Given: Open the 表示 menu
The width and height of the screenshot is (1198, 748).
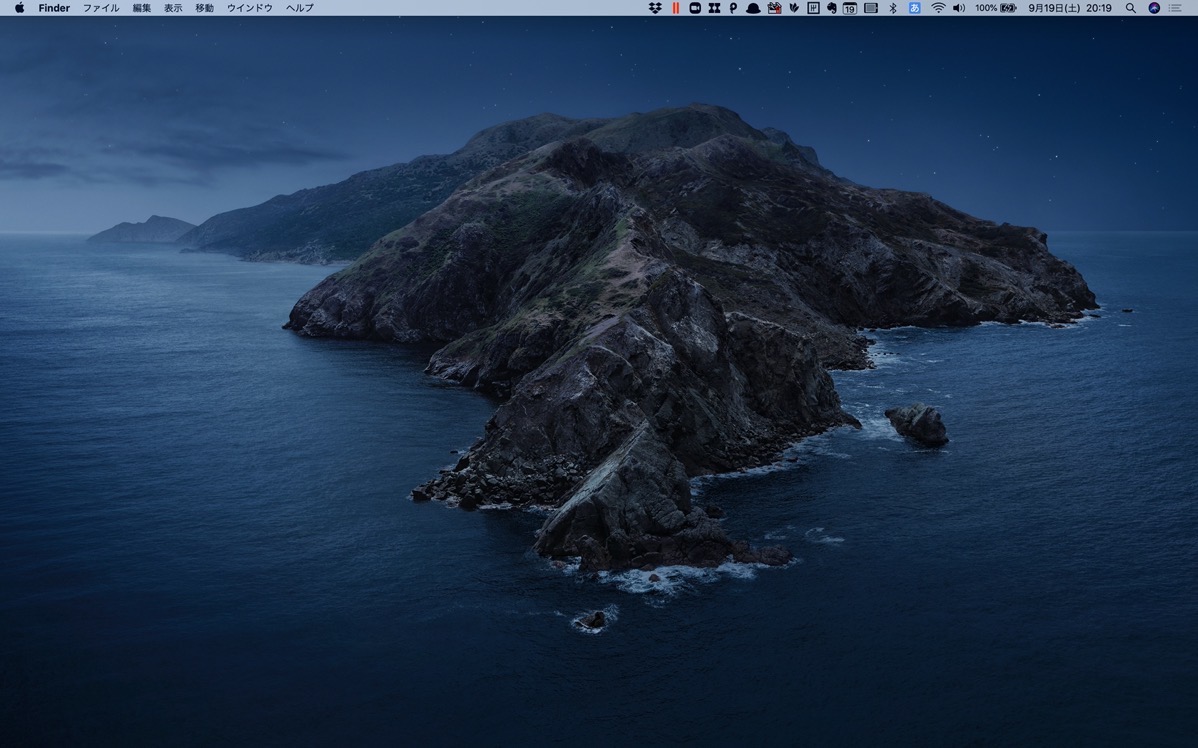Looking at the screenshot, I should tap(173, 8).
